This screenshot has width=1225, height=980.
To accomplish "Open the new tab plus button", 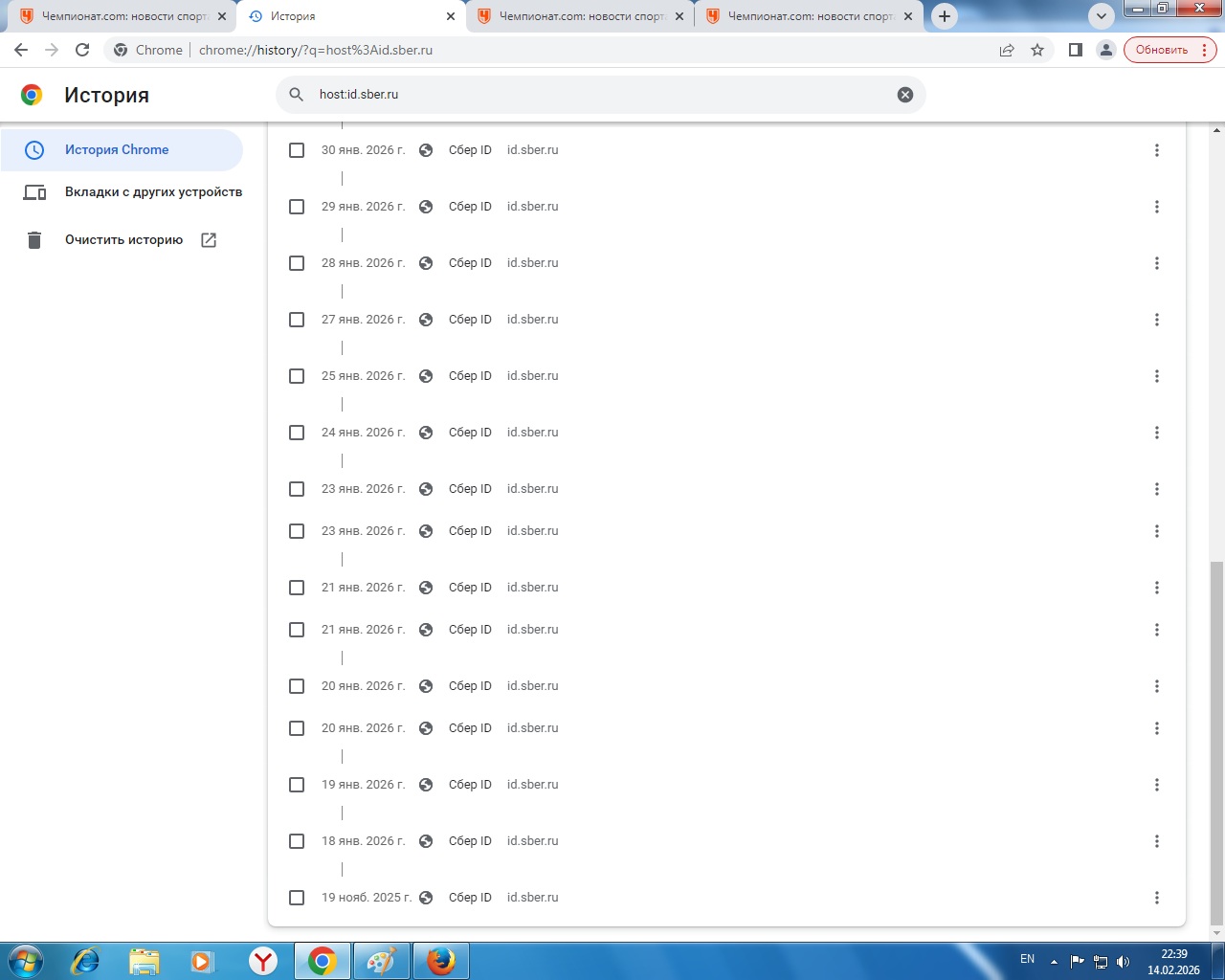I will [945, 16].
